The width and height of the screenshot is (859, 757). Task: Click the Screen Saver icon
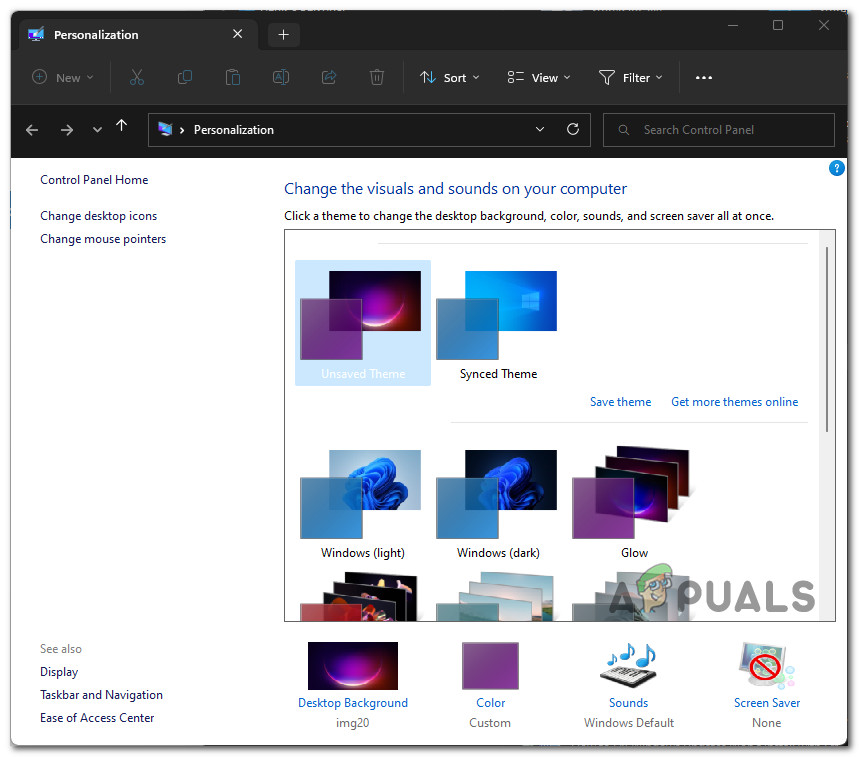(x=766, y=666)
